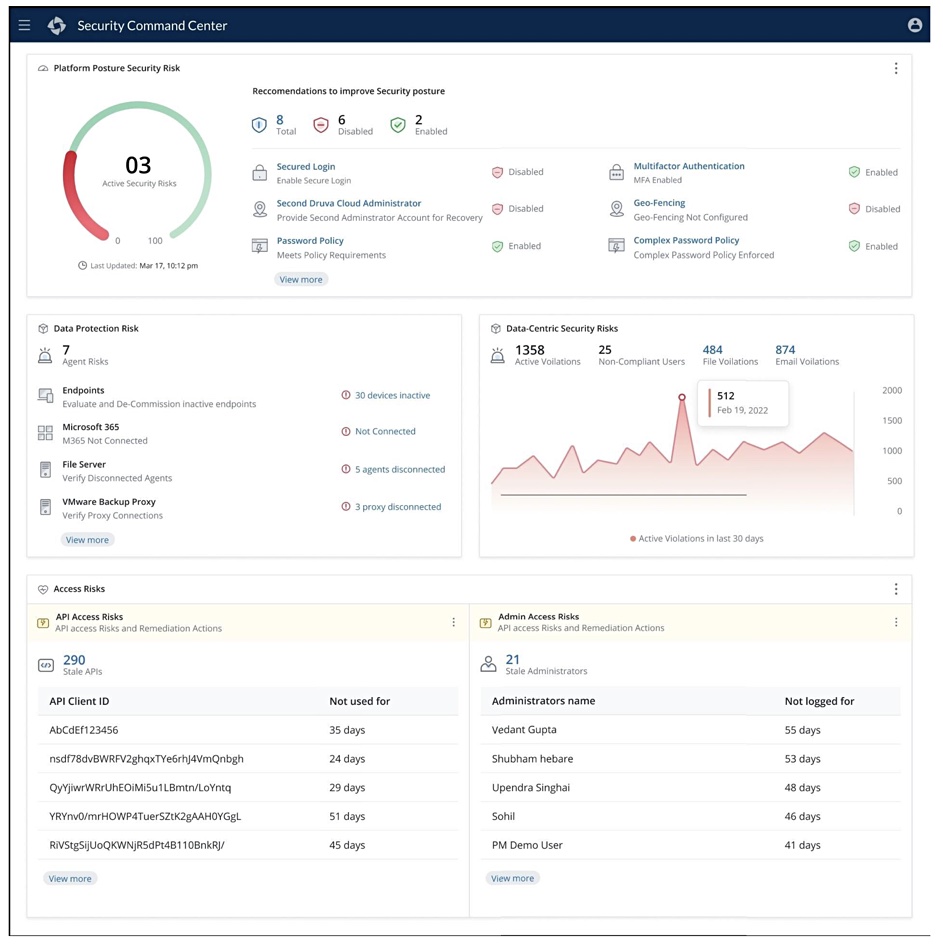This screenshot has height=950, width=943.
Task: Open the Microsoft 365 Not Connected link
Action: point(385,431)
